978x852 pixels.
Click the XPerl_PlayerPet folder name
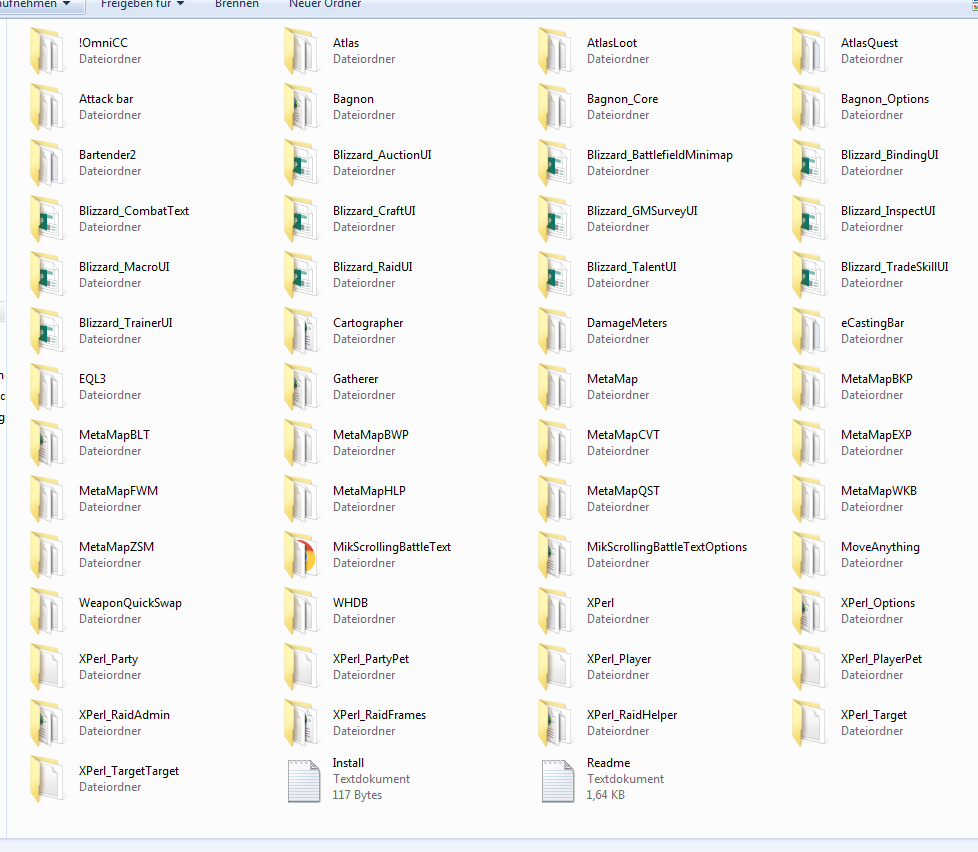881,659
